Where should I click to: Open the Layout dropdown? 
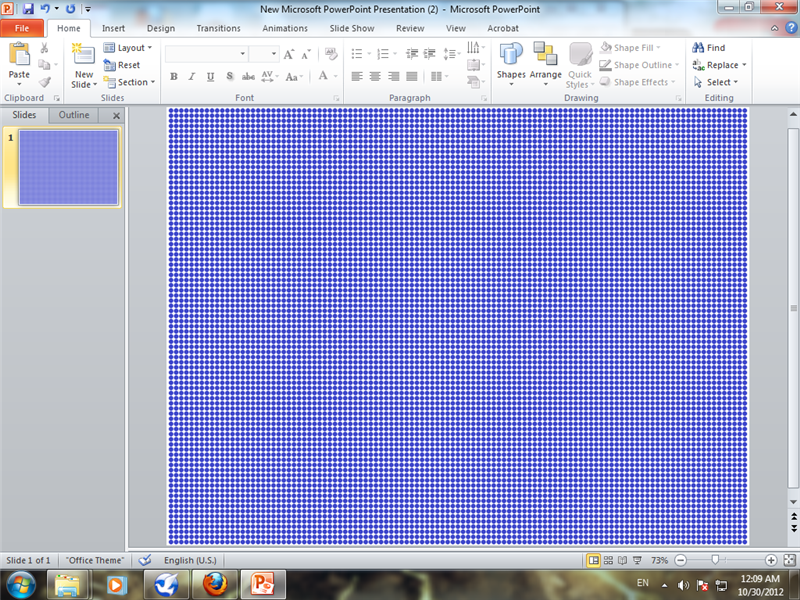[x=129, y=48]
